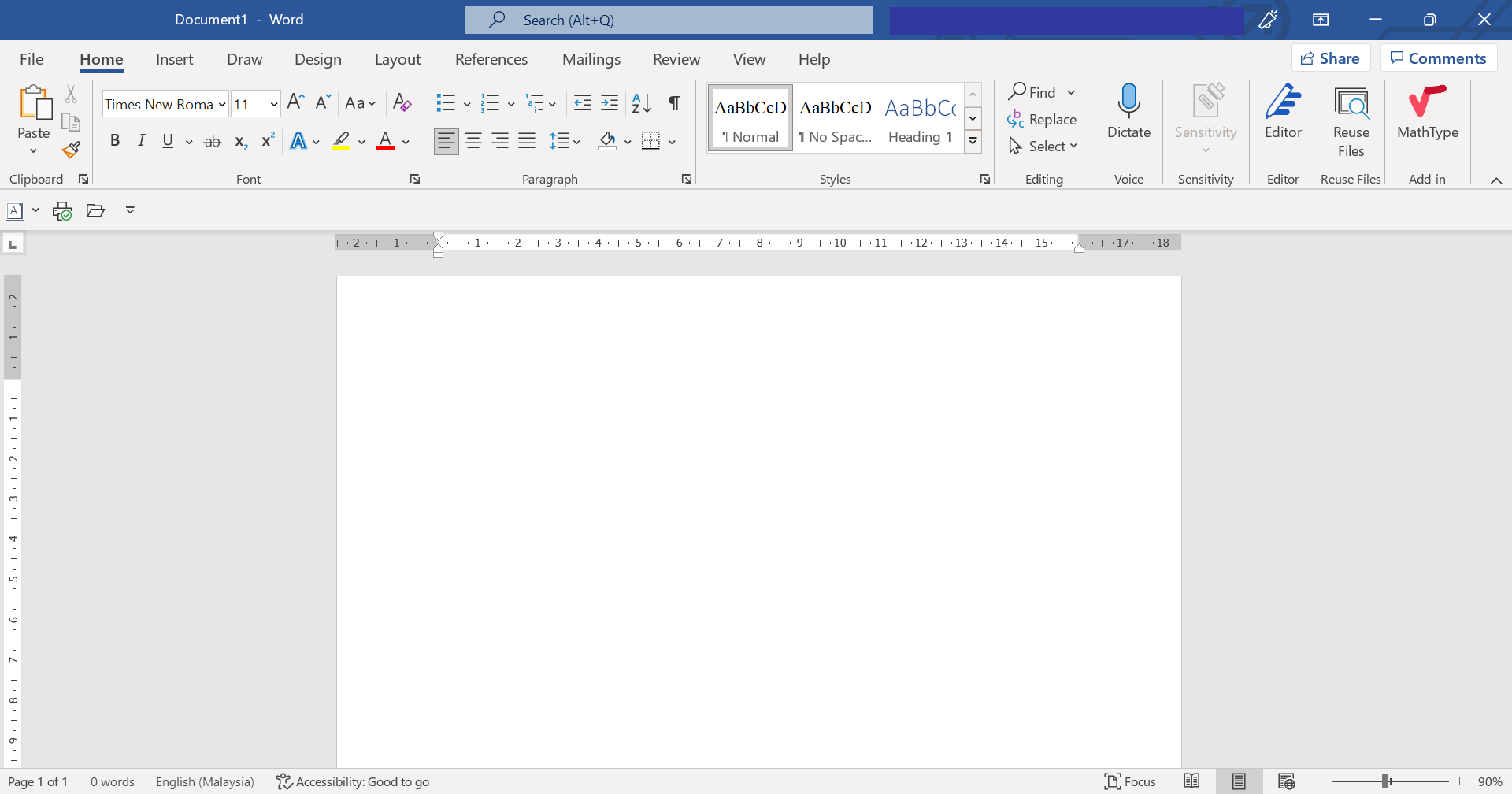Launch the MathType add-in
Viewport: 1512px width, 794px height.
click(1427, 112)
